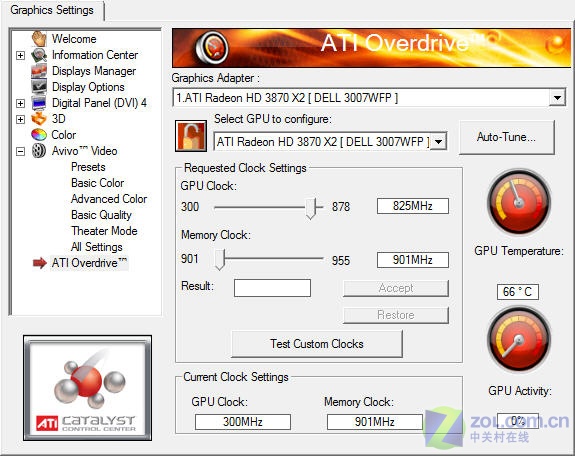This screenshot has height=456, width=575.
Task: Select Digital Panel (DVI) 4 entry
Action: (x=99, y=103)
